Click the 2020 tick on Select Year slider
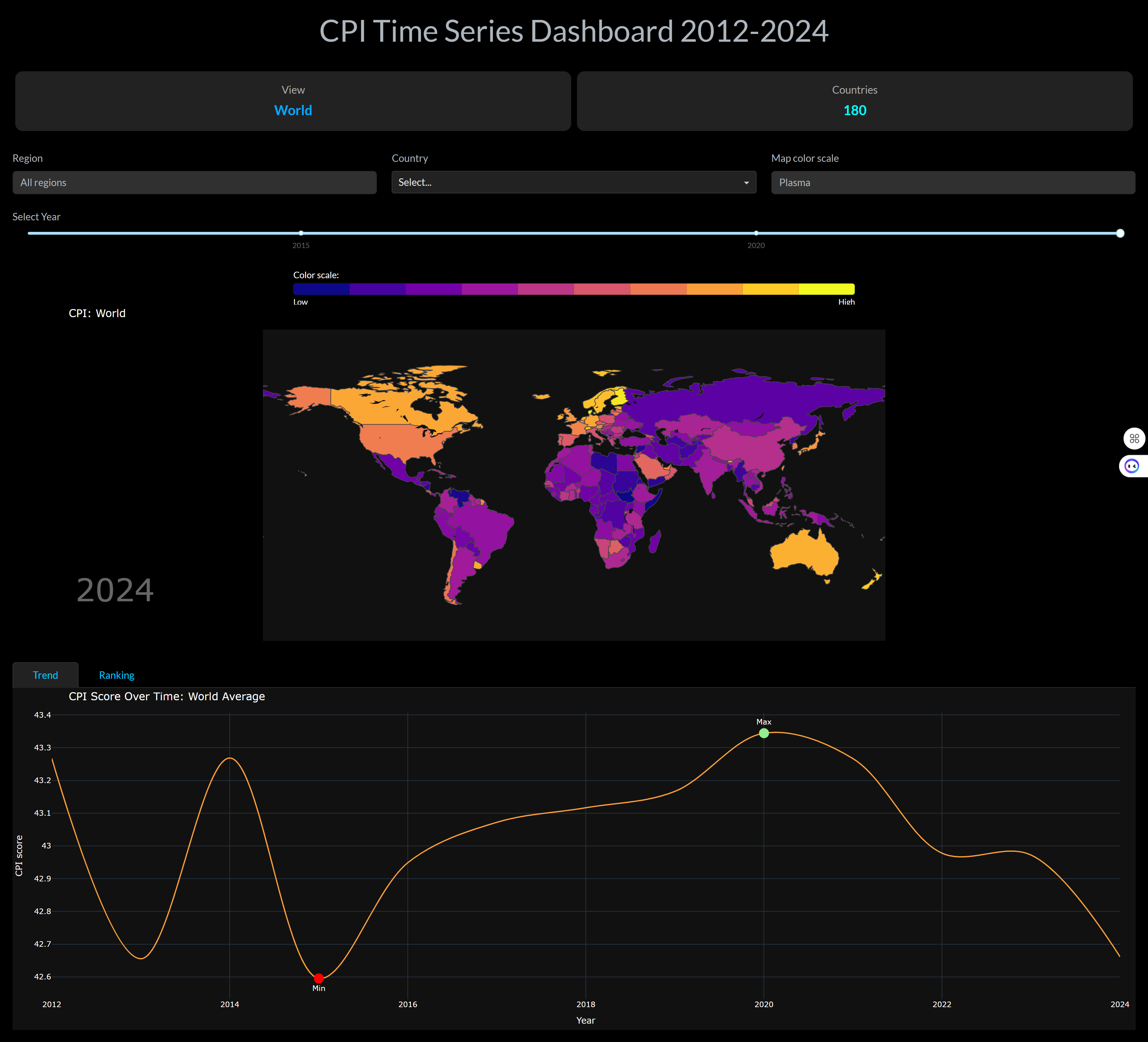 click(x=756, y=233)
